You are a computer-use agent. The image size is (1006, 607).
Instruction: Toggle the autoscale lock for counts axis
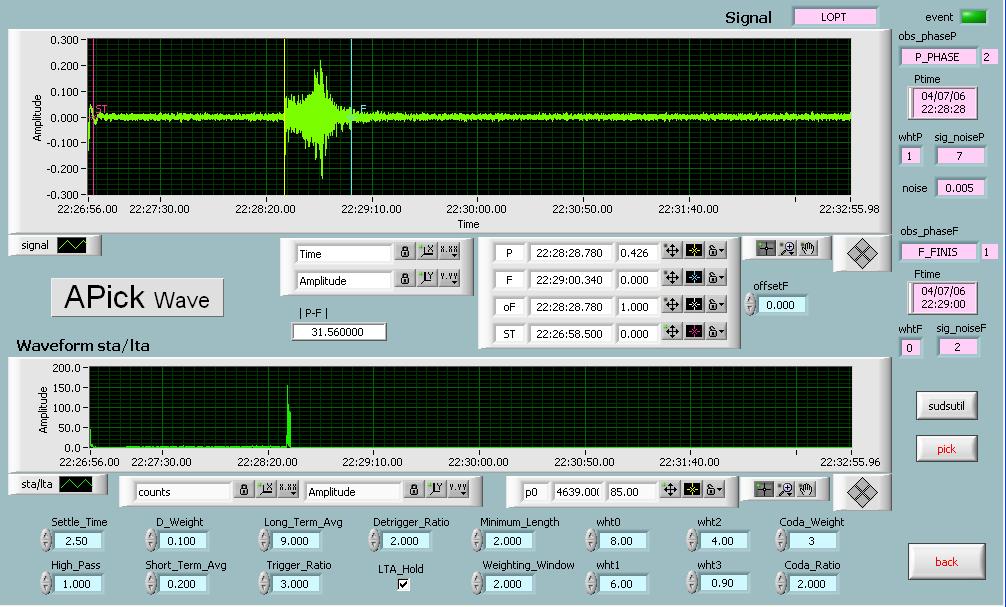click(244, 490)
